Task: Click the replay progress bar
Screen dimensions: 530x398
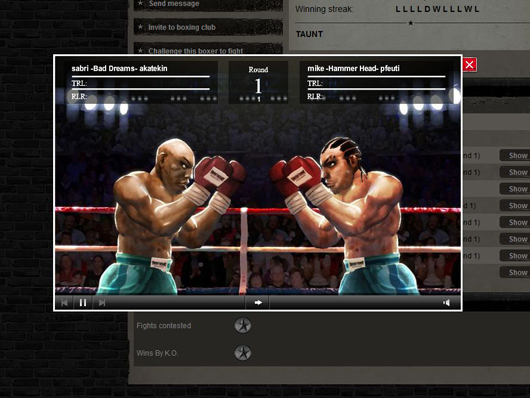Action: pyautogui.click(x=355, y=303)
